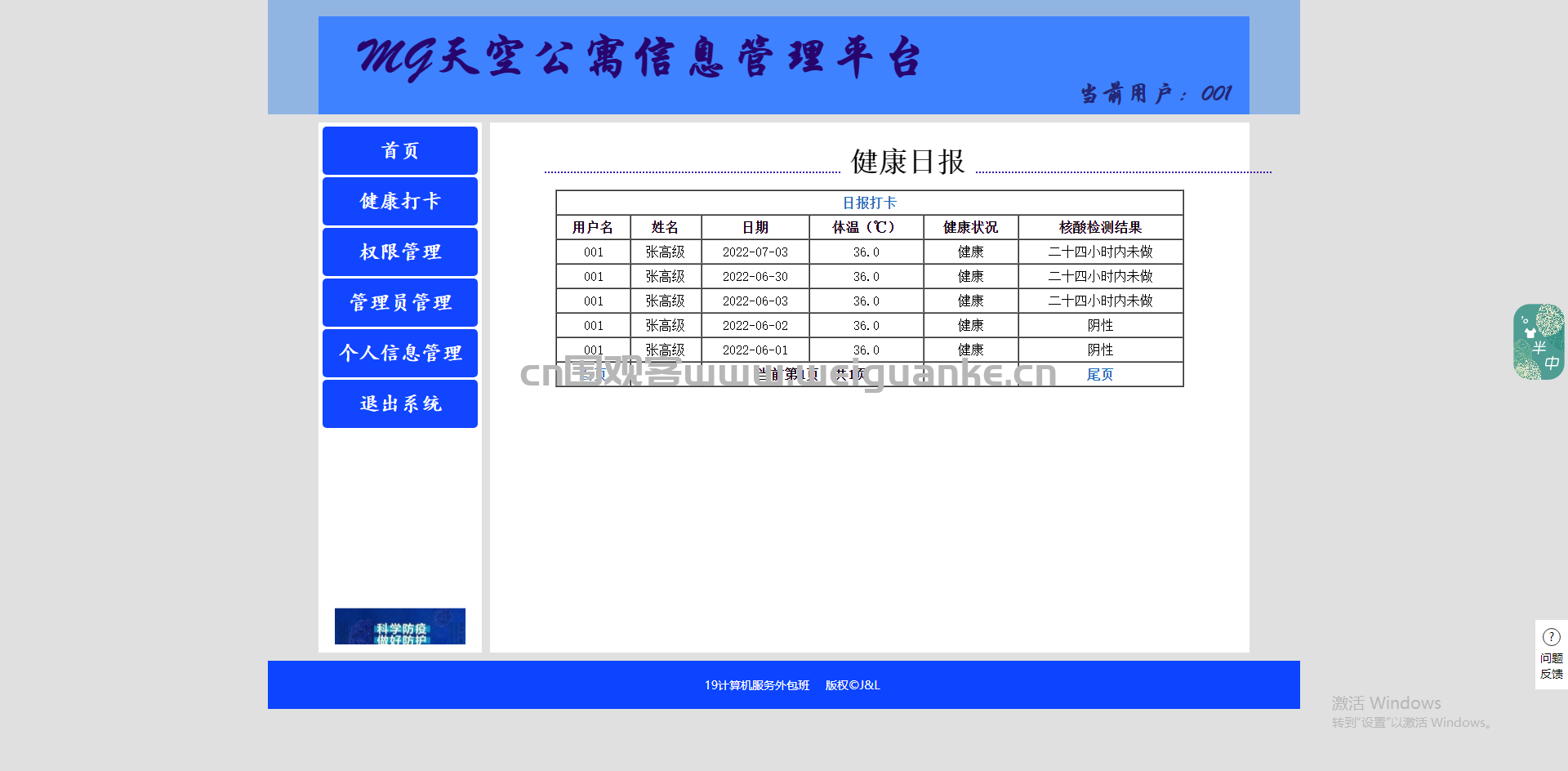Screen dimensions: 1568x771
Task: Select the 2022-07-03 record row
Action: point(870,252)
